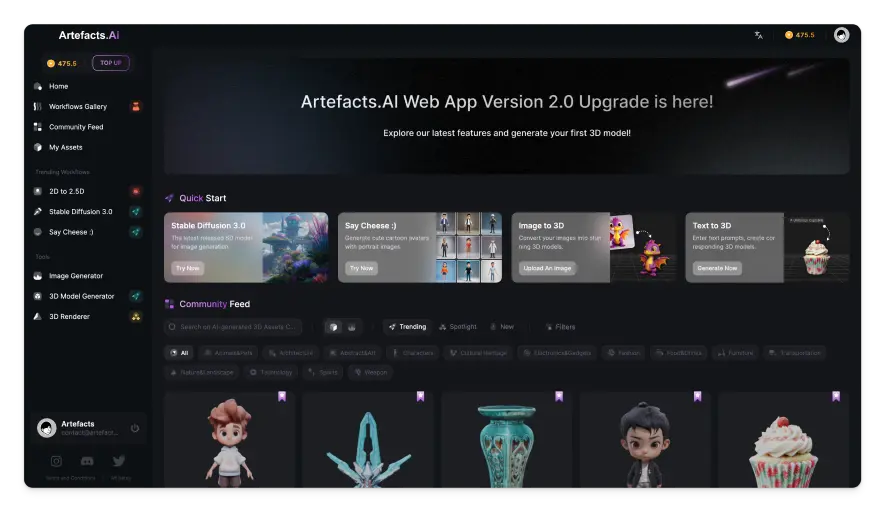886x512 pixels.
Task: Click the Artefacts.AI logo
Action: coord(89,35)
